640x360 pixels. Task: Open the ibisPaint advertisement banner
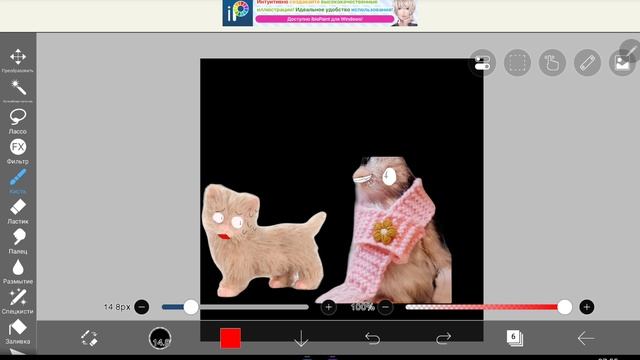[320, 13]
